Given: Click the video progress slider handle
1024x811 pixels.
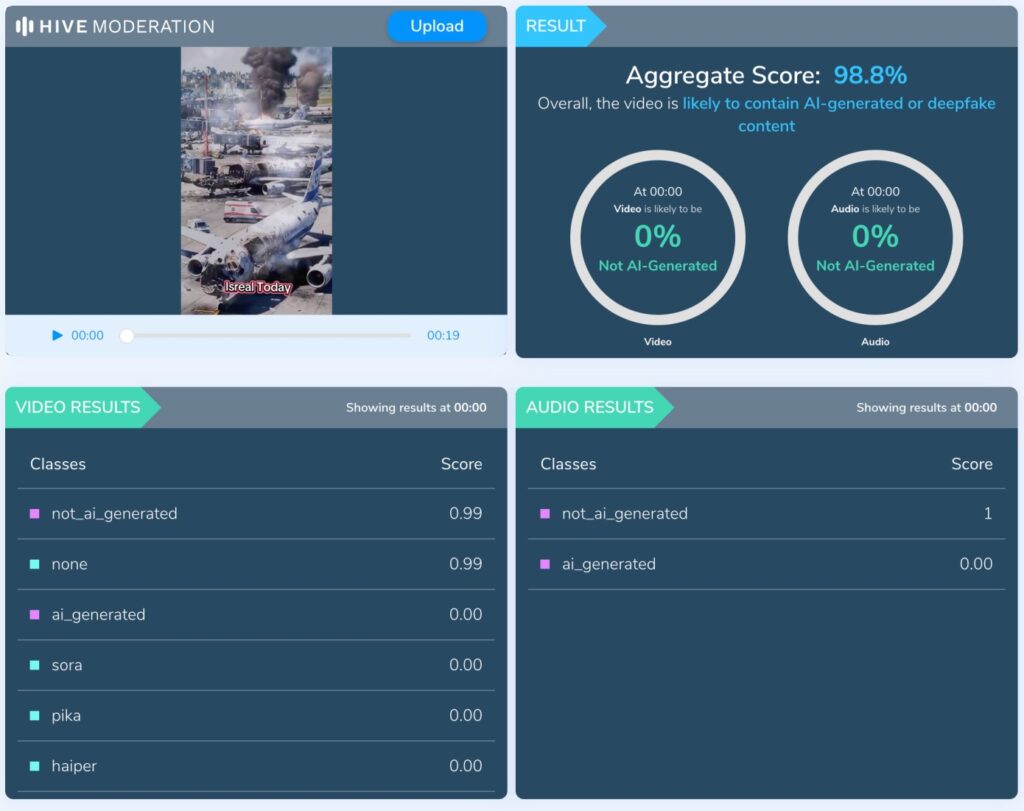Looking at the screenshot, I should pyautogui.click(x=127, y=335).
